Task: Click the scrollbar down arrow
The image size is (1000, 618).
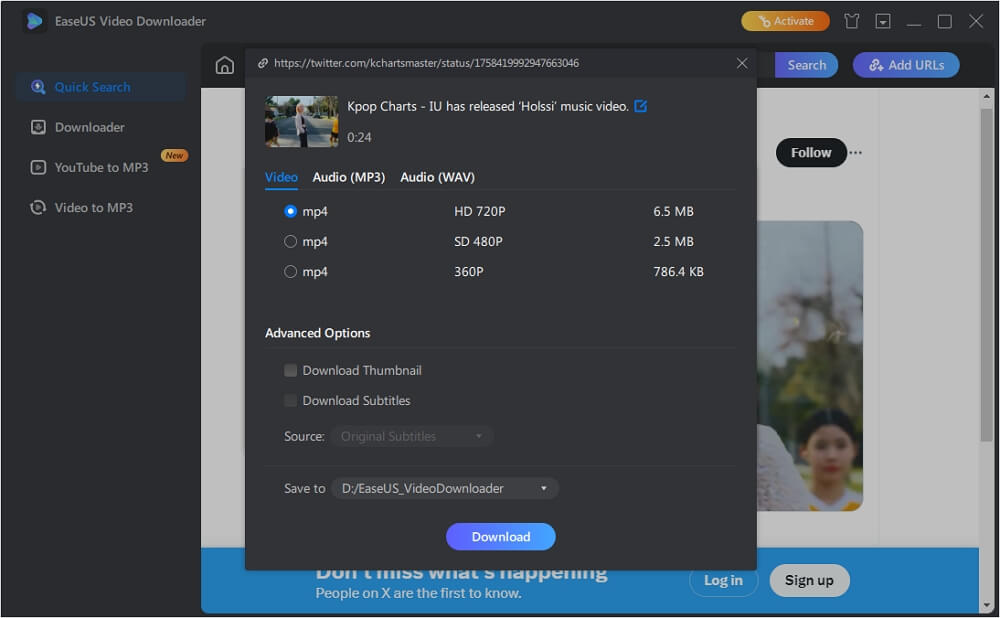Action: pos(986,605)
